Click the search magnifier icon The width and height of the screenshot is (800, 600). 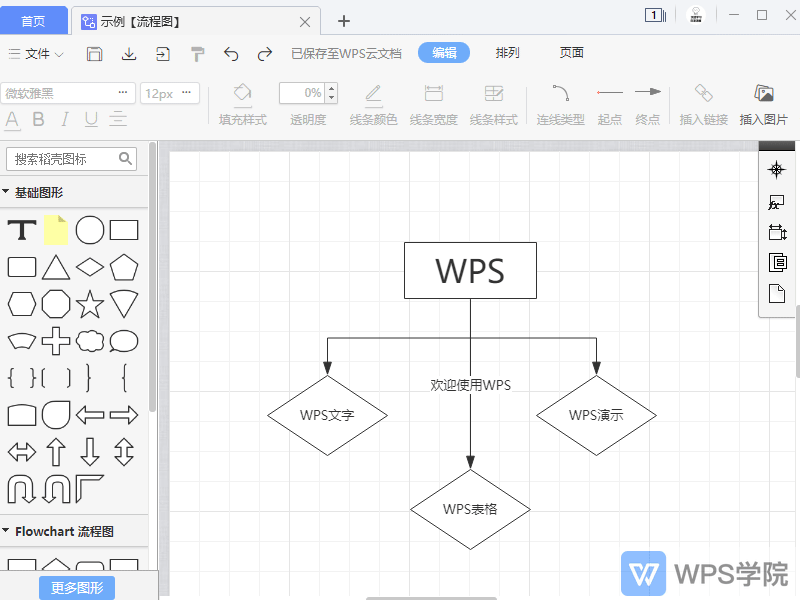pos(125,159)
